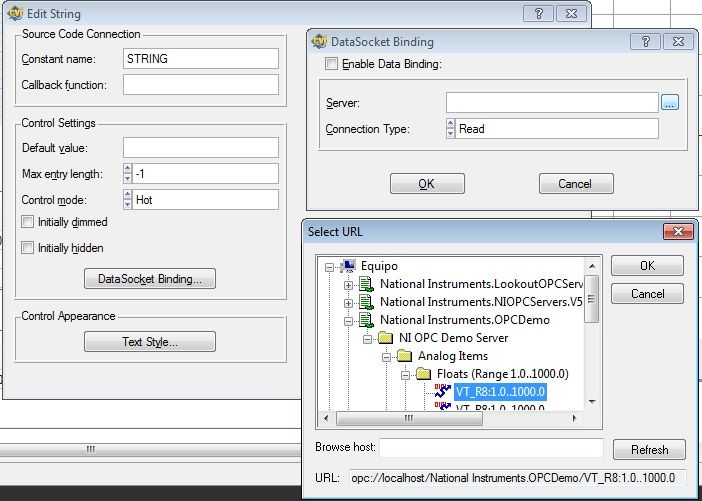The height and width of the screenshot is (501, 702).
Task: Collapse the Floats (Range 1.0..1000.0) folder
Action: point(405,375)
